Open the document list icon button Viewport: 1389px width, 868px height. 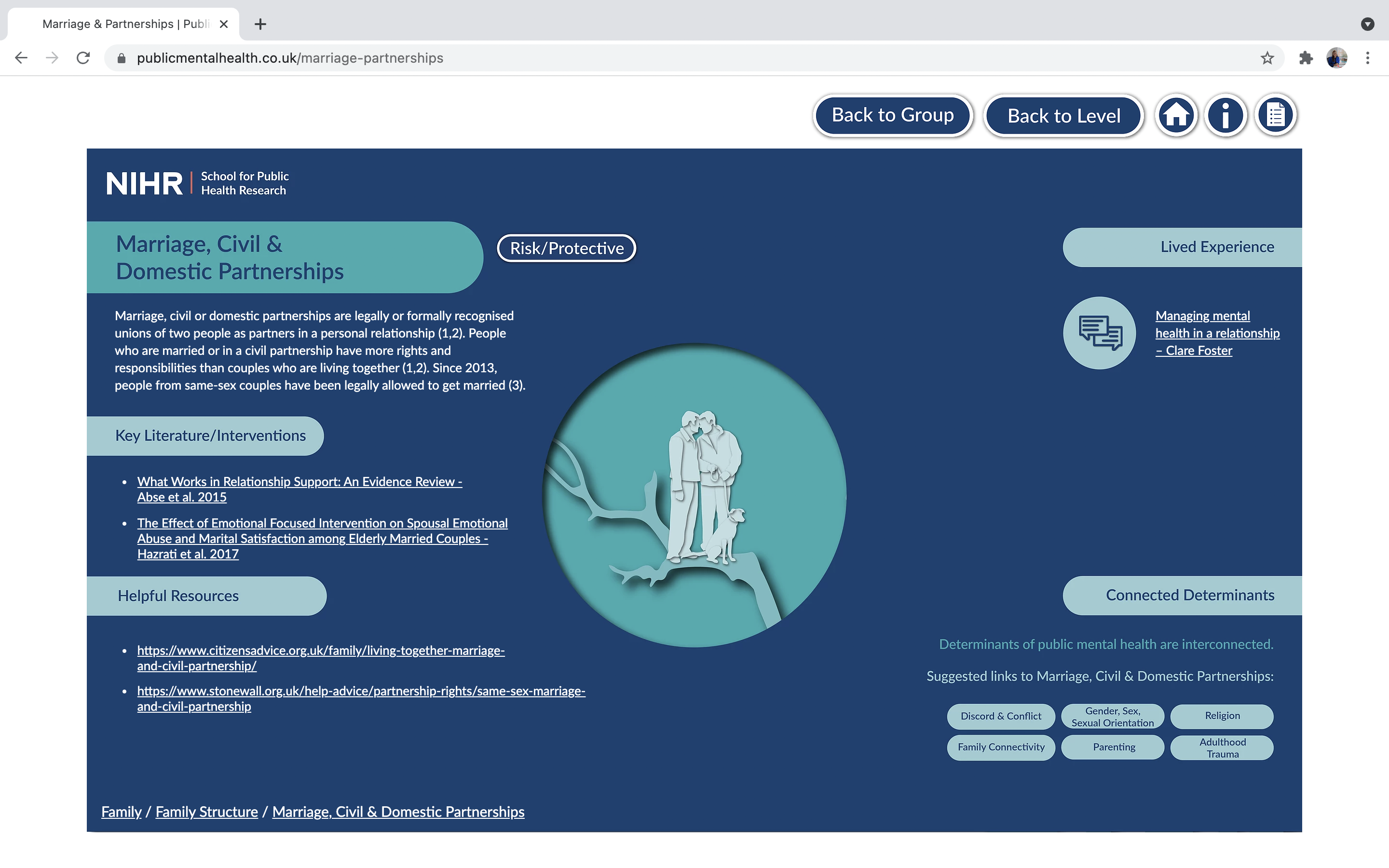tap(1275, 115)
